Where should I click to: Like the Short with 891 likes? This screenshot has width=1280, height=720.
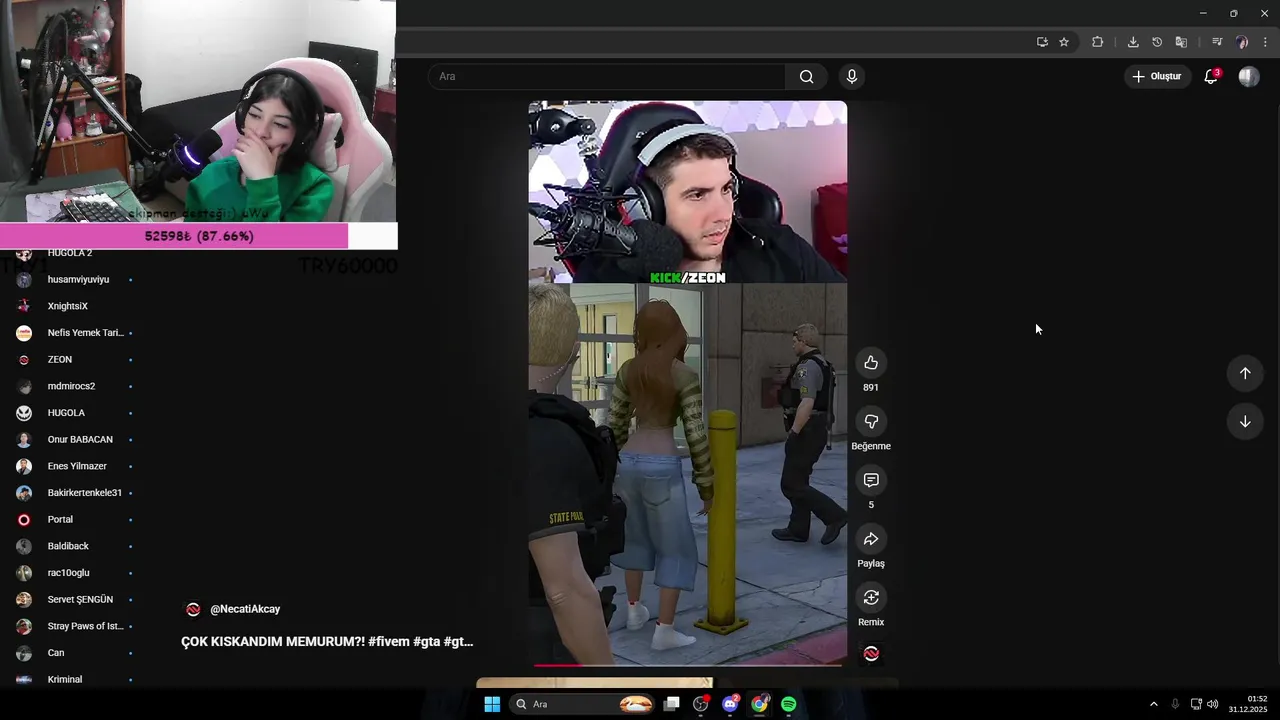[x=871, y=363]
